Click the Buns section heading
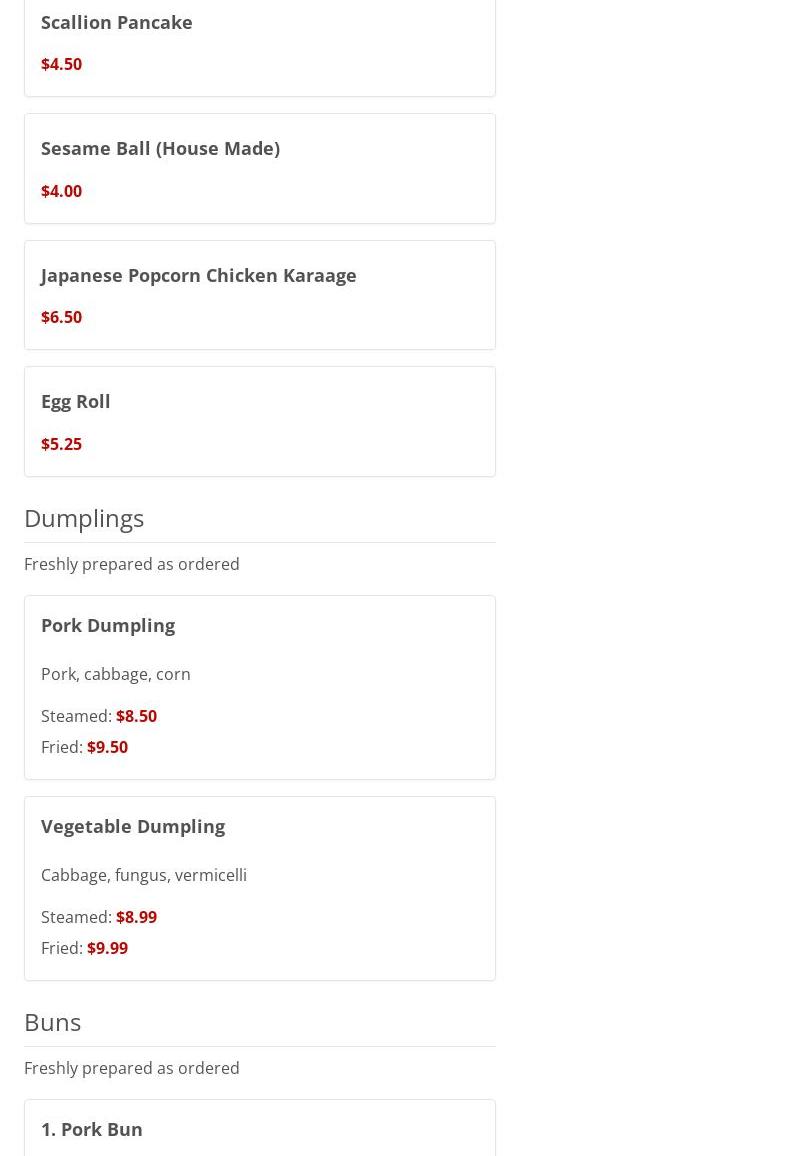 point(53,1022)
